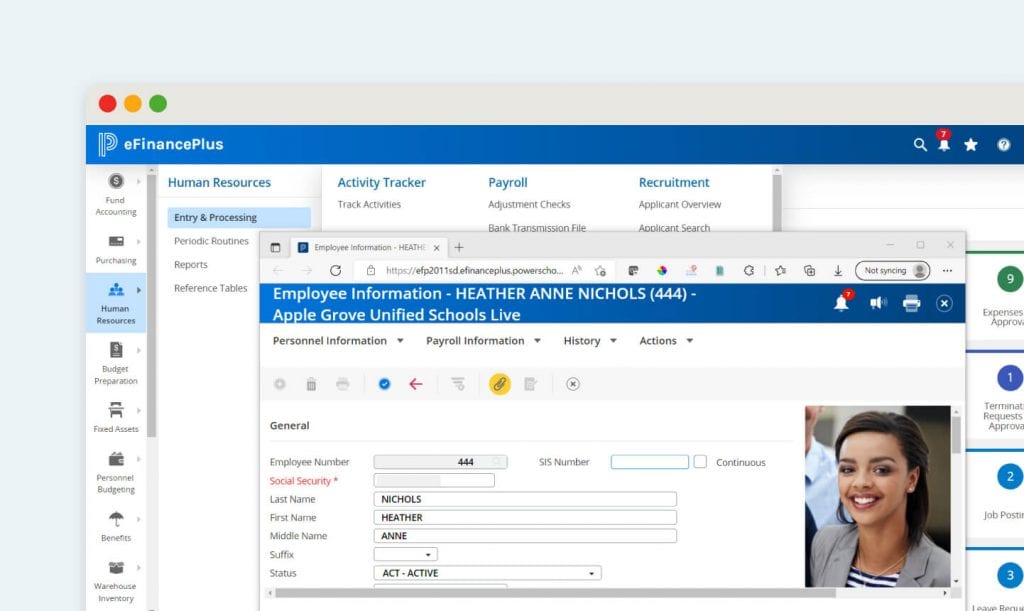Open the Payroll Information menu
The image size is (1024, 611).
point(476,340)
